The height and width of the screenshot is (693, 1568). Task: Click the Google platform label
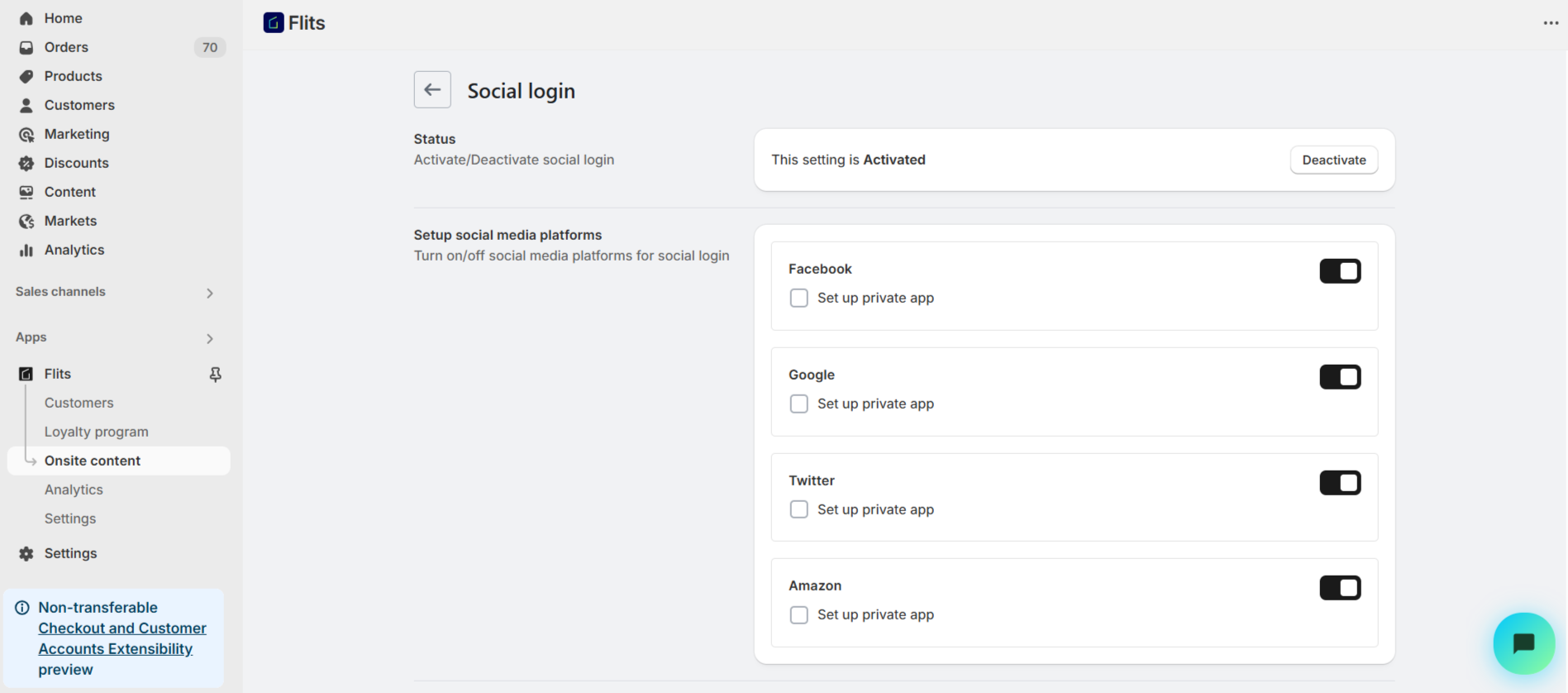pyautogui.click(x=812, y=375)
